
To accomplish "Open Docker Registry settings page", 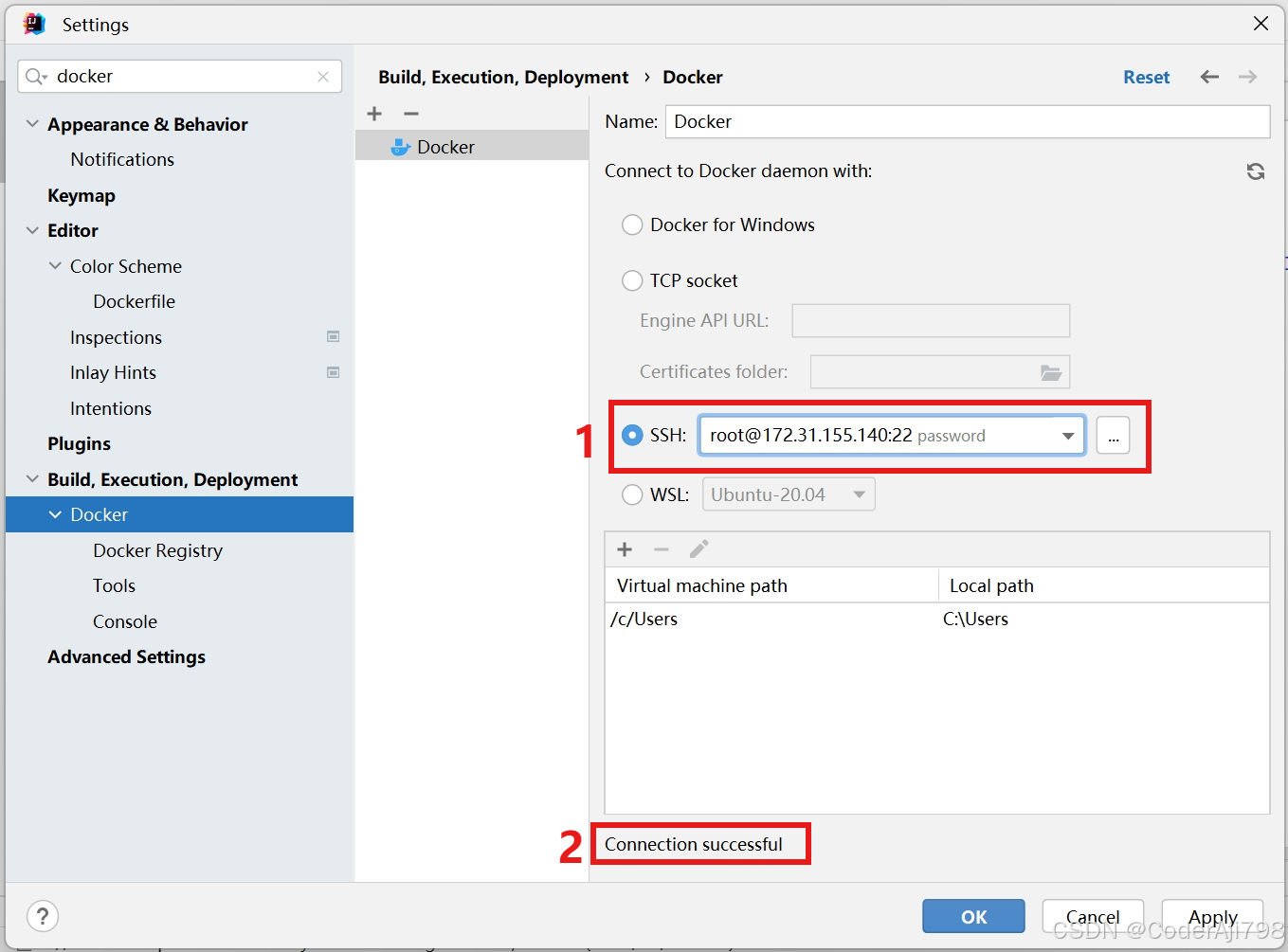I will click(157, 550).
